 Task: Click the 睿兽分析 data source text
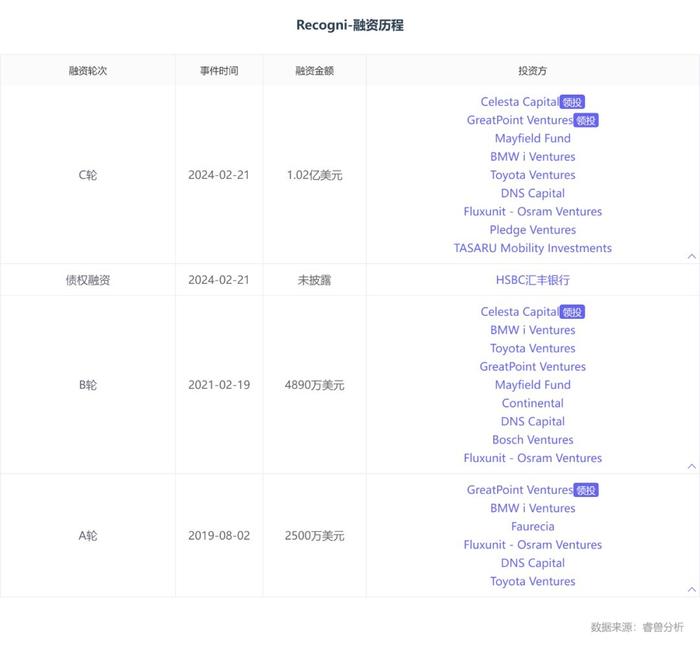(662, 627)
